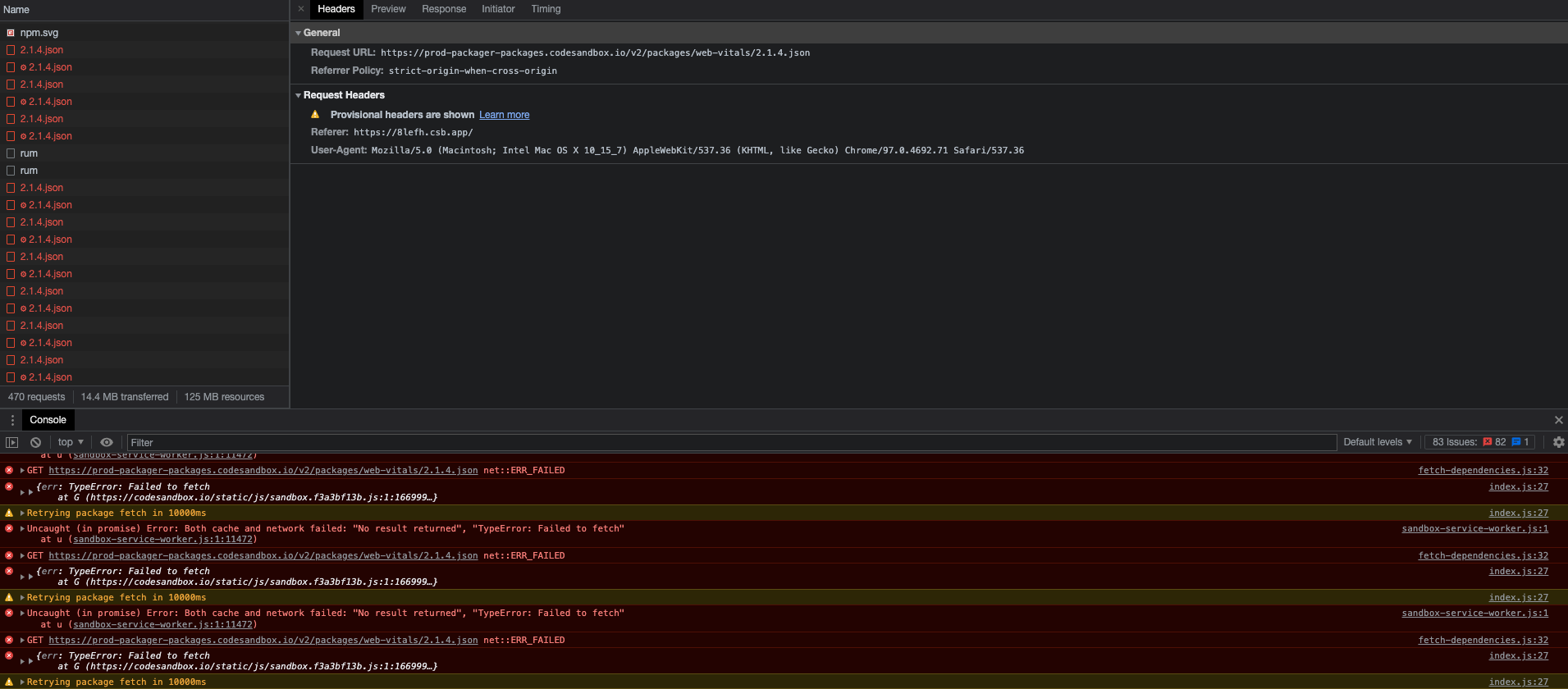
Task: Open the Preview tab
Action: coord(388,9)
